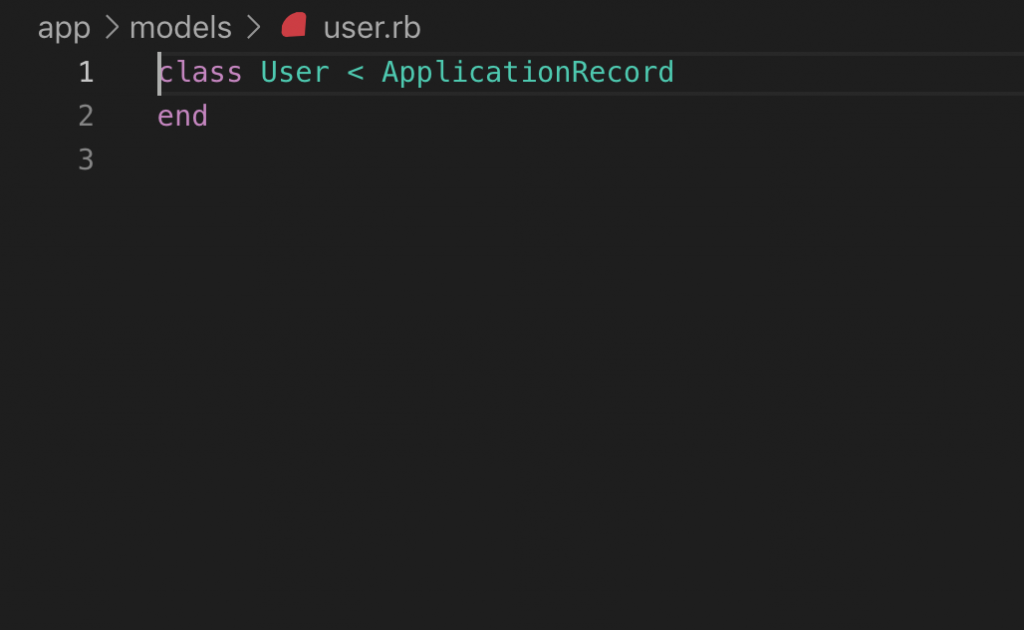The height and width of the screenshot is (630, 1024).
Task: Open the user.rb breadcrumb item
Action: point(372,27)
